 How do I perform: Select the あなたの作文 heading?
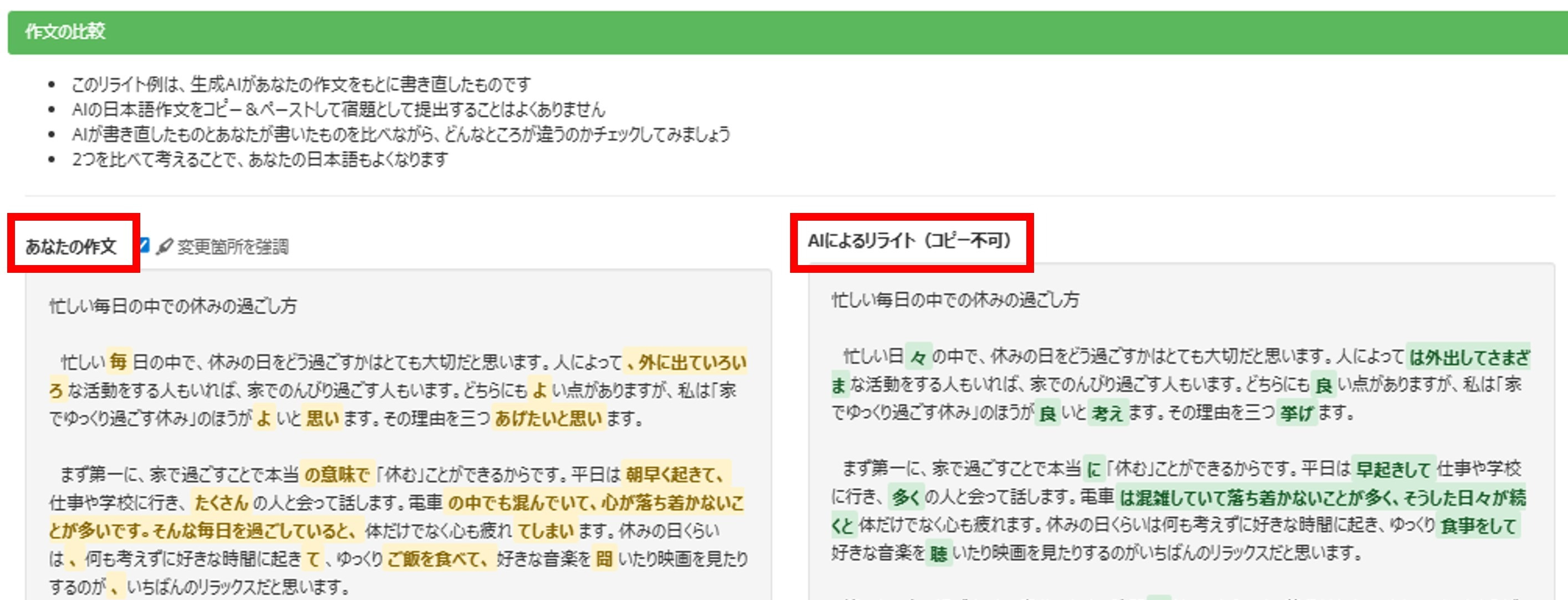coord(70,246)
